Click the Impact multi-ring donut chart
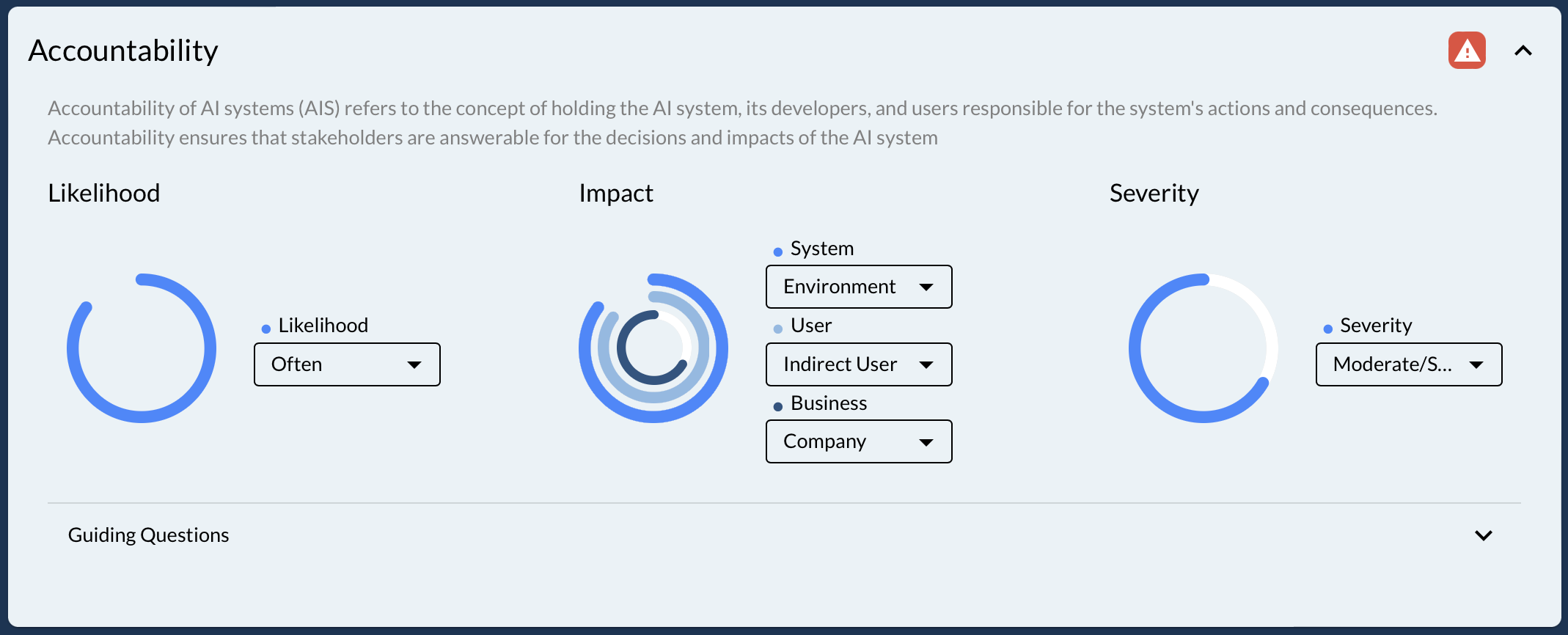The width and height of the screenshot is (1568, 635). coord(653,348)
